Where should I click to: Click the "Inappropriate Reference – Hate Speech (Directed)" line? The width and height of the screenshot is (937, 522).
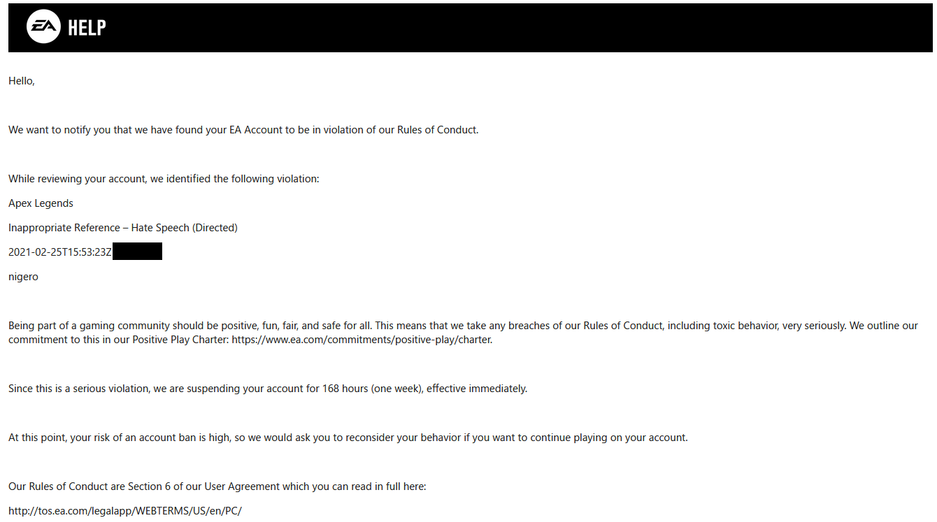(x=123, y=228)
